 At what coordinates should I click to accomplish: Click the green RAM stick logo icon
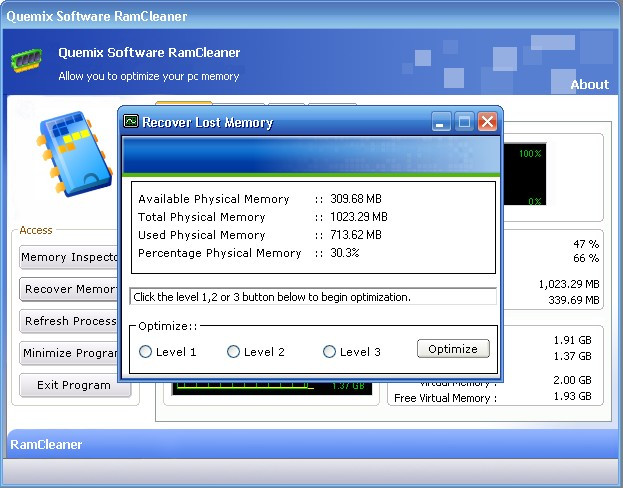click(26, 60)
